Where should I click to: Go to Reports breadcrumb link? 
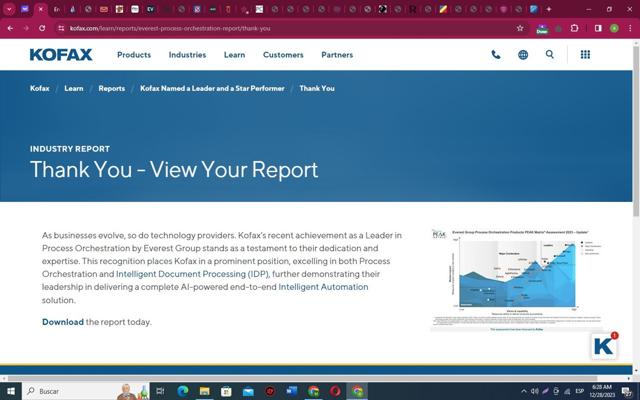pos(112,88)
